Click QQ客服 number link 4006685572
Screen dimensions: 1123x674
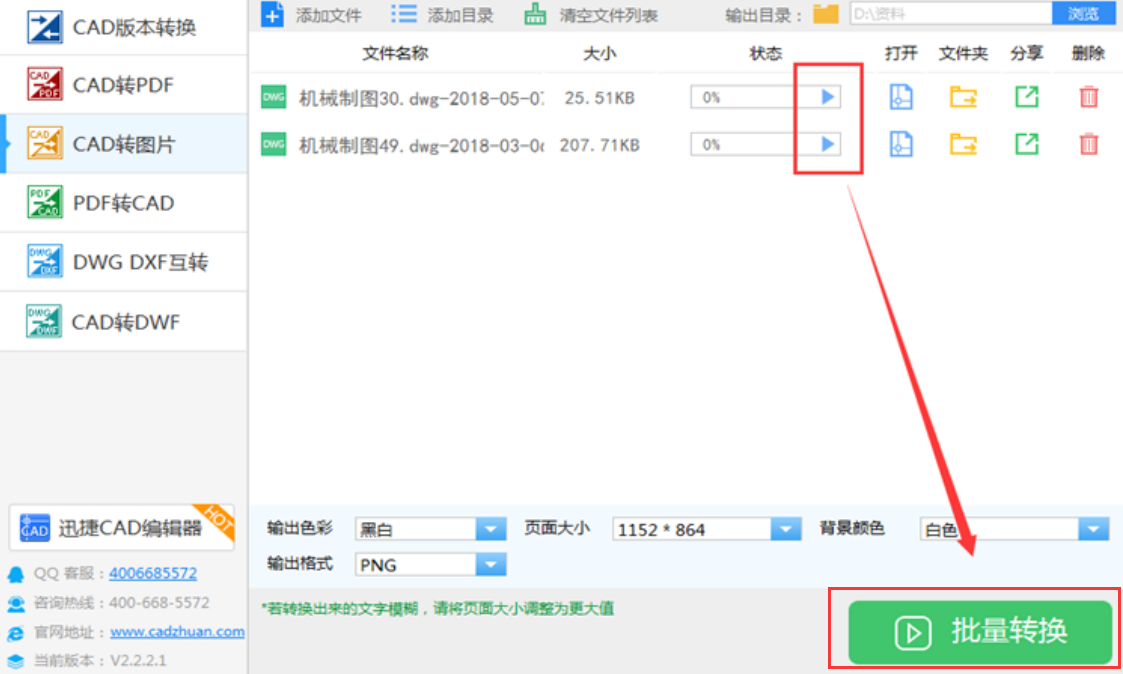[x=153, y=573]
